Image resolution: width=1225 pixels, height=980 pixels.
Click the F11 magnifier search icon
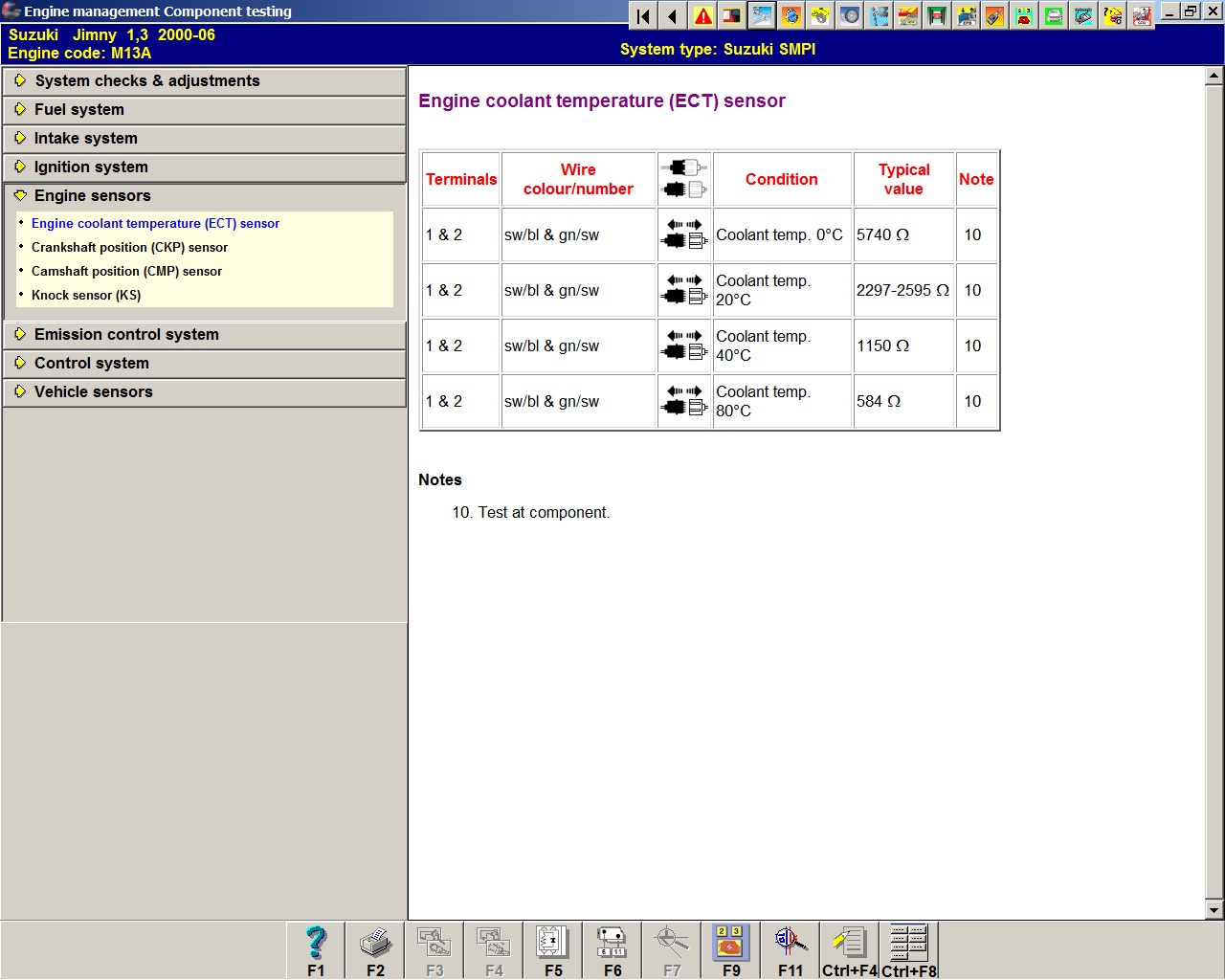791,949
